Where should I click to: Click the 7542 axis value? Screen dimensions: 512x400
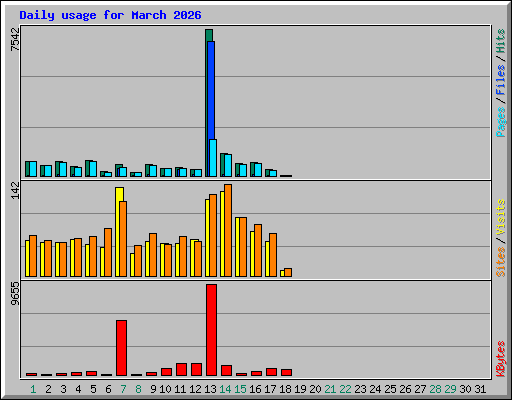[x=15, y=40]
